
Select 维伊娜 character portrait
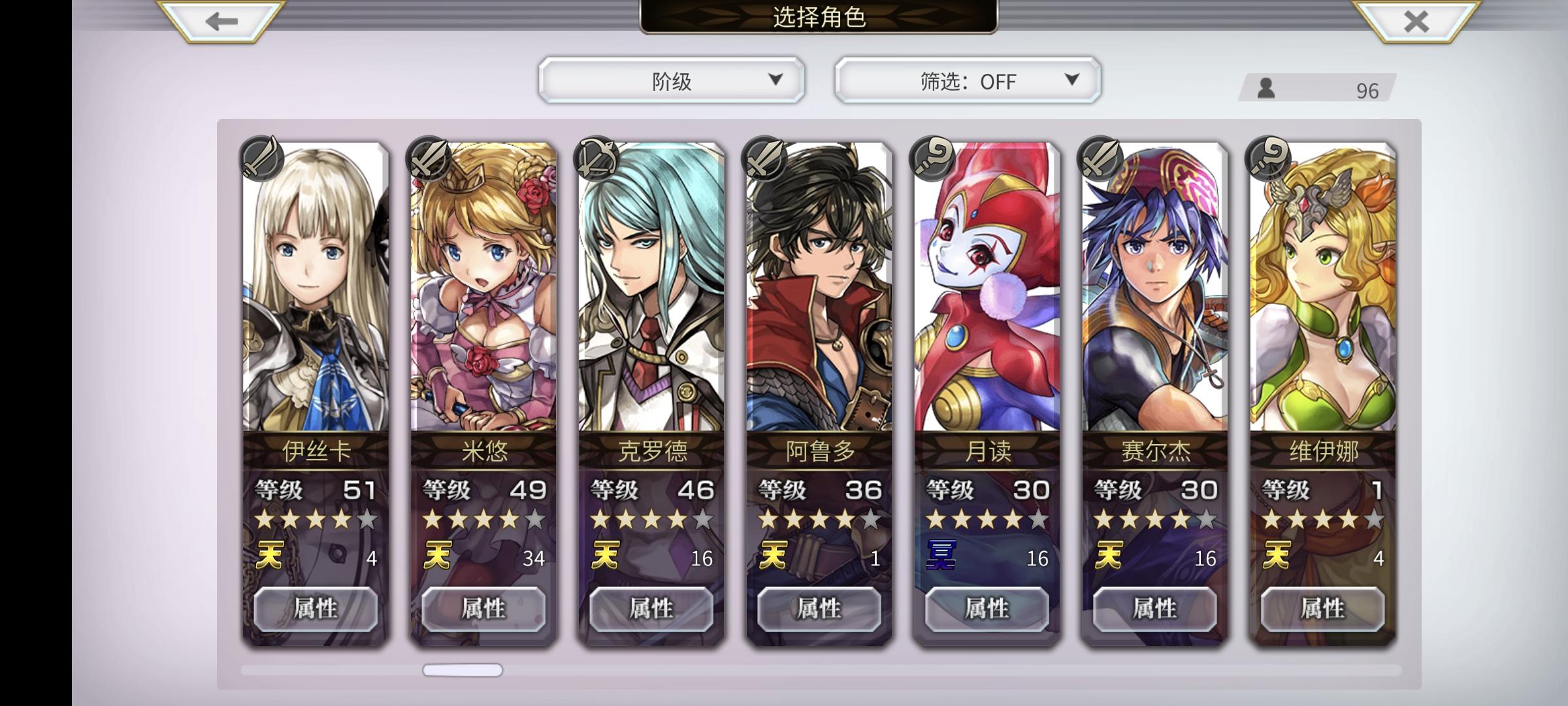point(1323,286)
